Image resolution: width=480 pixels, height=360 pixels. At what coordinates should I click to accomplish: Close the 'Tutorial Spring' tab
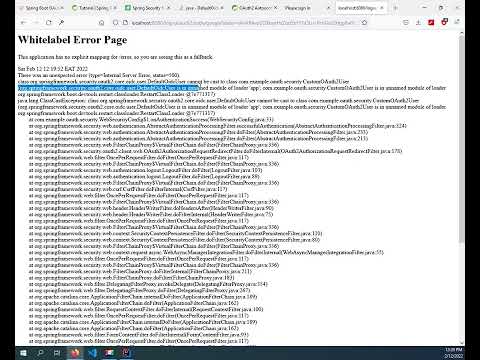coord(115,7)
